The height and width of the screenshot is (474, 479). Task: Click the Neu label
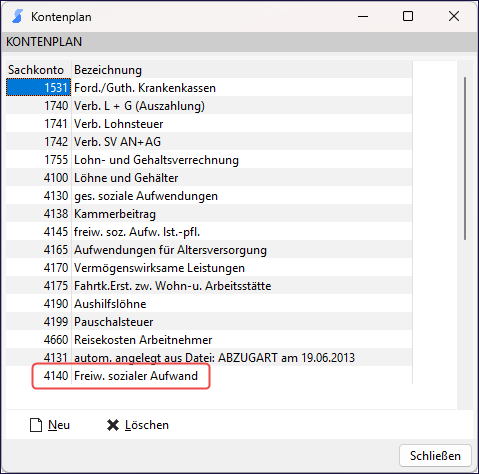[59, 425]
